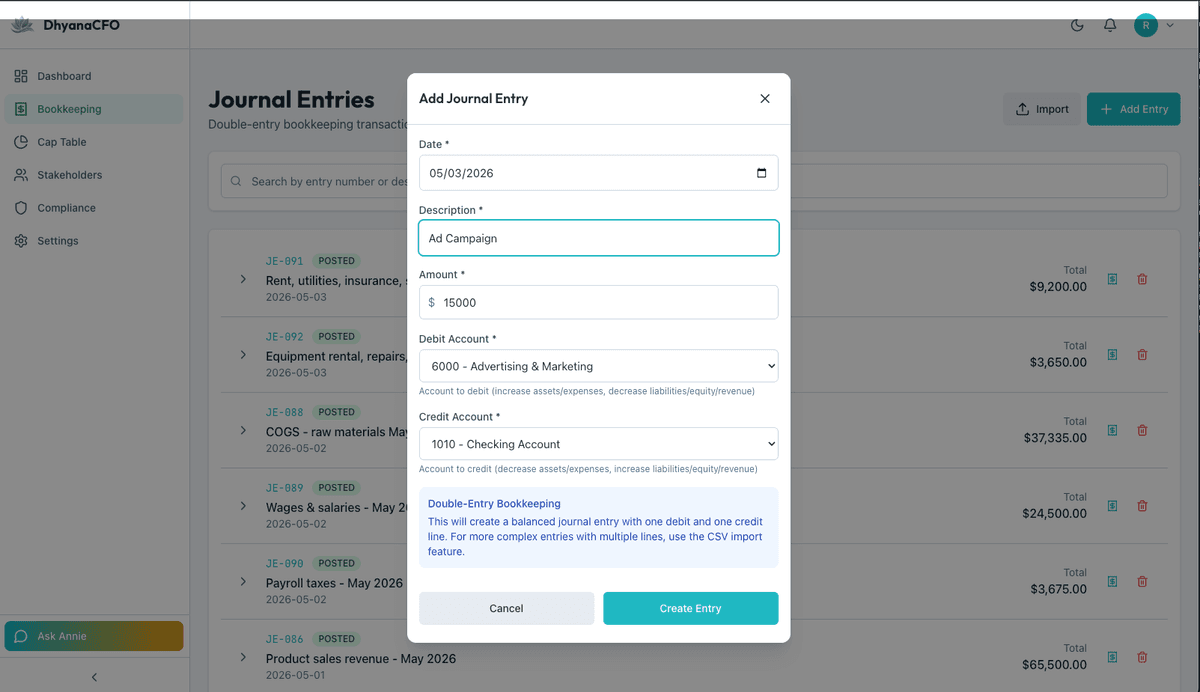The width and height of the screenshot is (1200, 692).
Task: Click the Compliance shield icon
Action: coord(21,208)
